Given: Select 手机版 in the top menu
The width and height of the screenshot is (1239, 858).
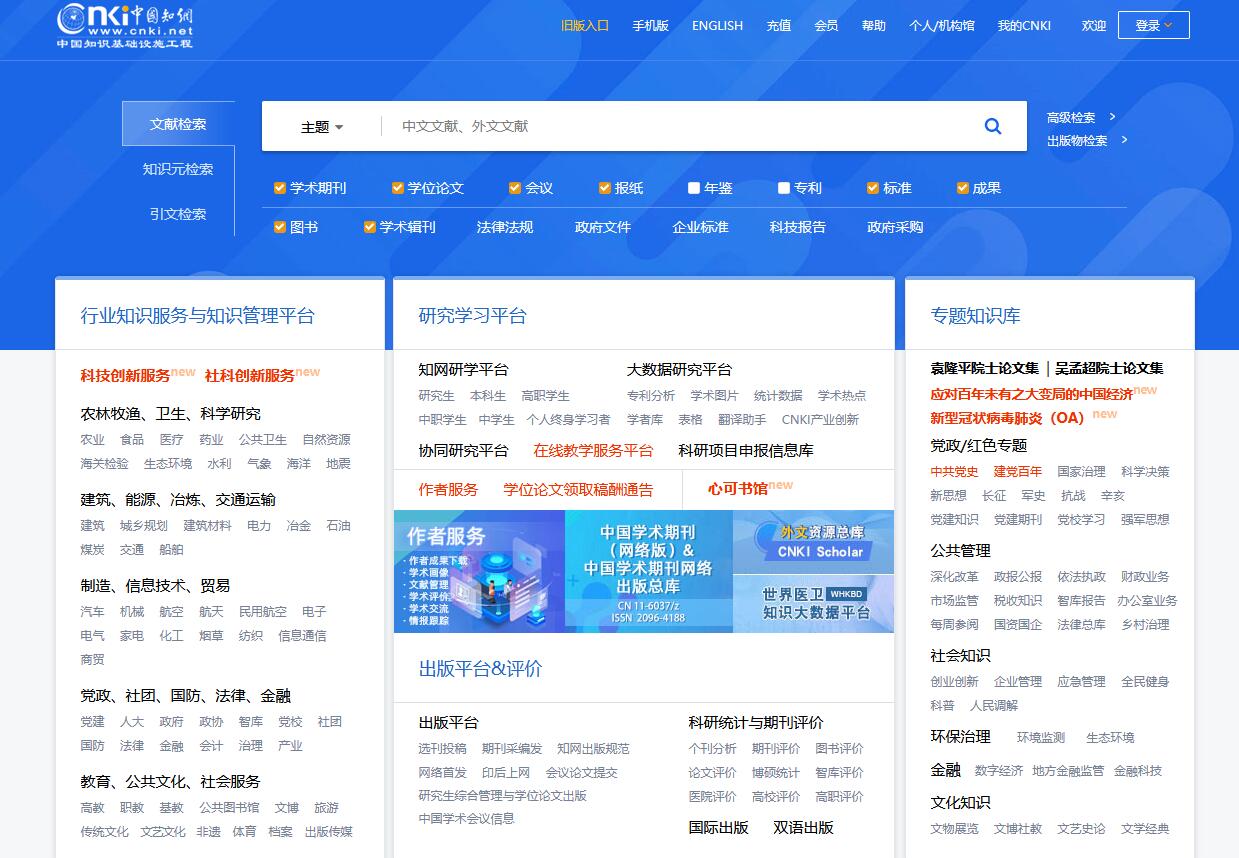Looking at the screenshot, I should coord(651,25).
